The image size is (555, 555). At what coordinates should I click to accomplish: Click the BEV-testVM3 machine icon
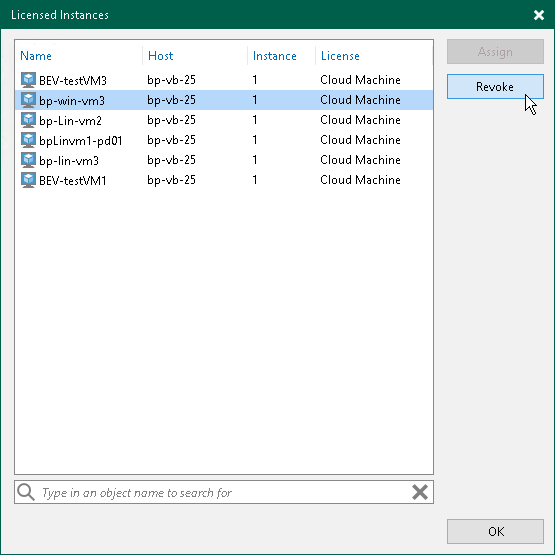point(28,80)
